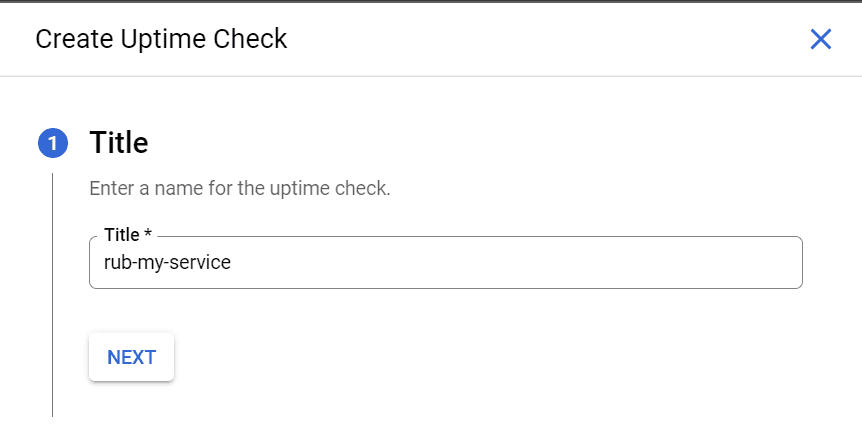Click the word 'service' in Title field
862x425 pixels.
(202, 263)
